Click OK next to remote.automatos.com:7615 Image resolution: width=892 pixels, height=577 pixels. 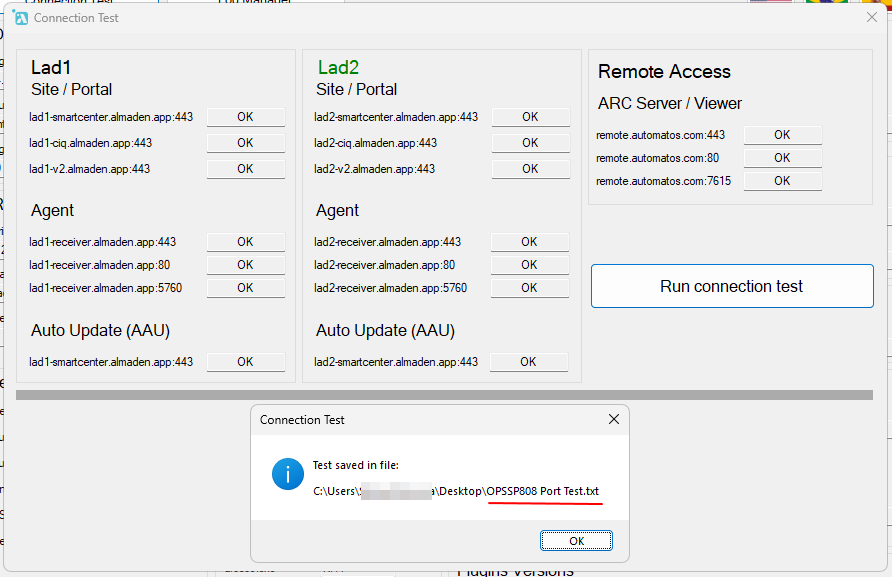[x=783, y=180]
